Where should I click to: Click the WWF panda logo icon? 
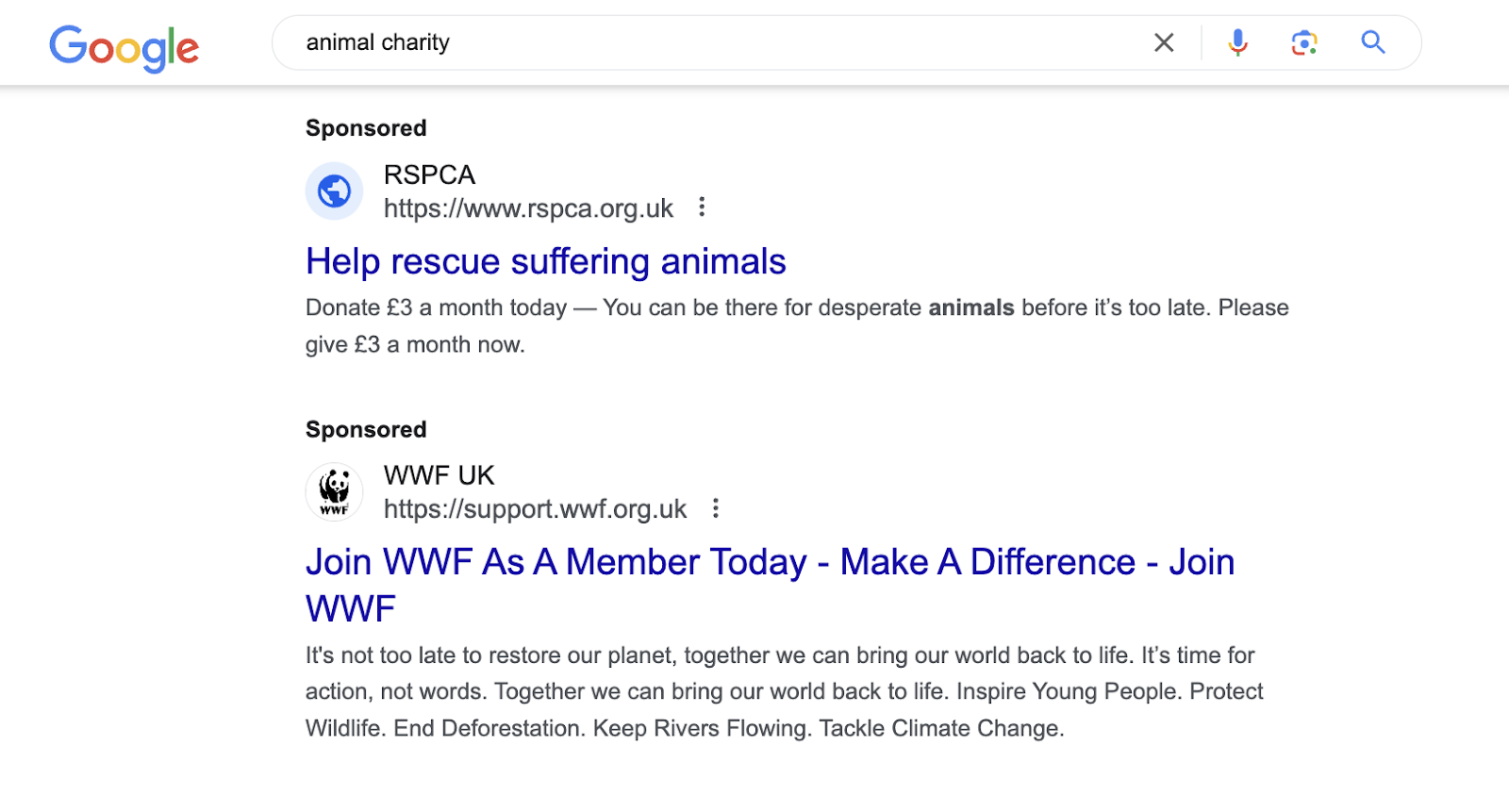(x=334, y=491)
